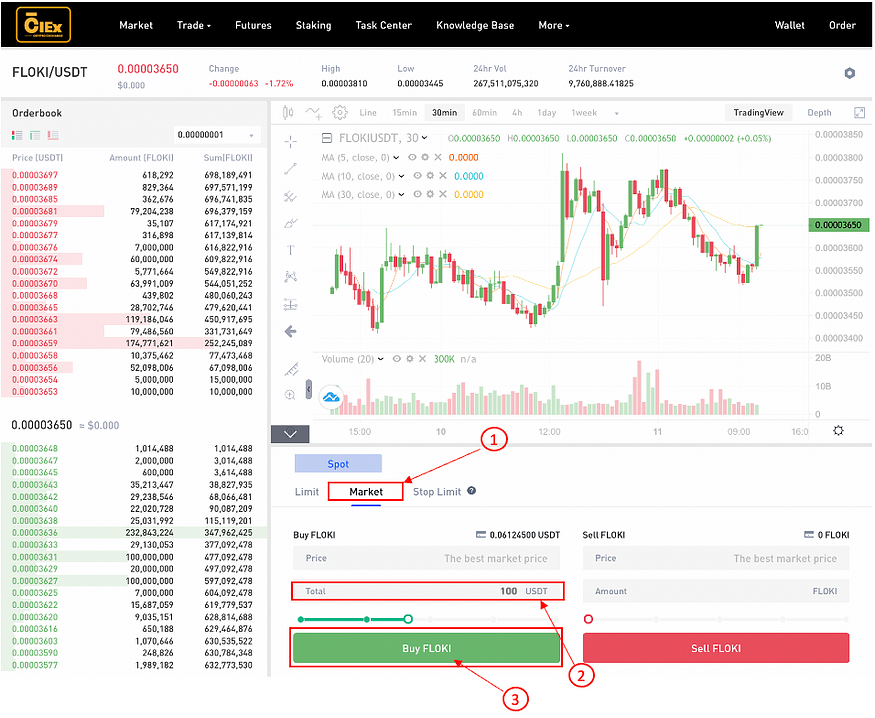875x718 pixels.
Task: Click the Buy FLOKI button
Action: [426, 648]
